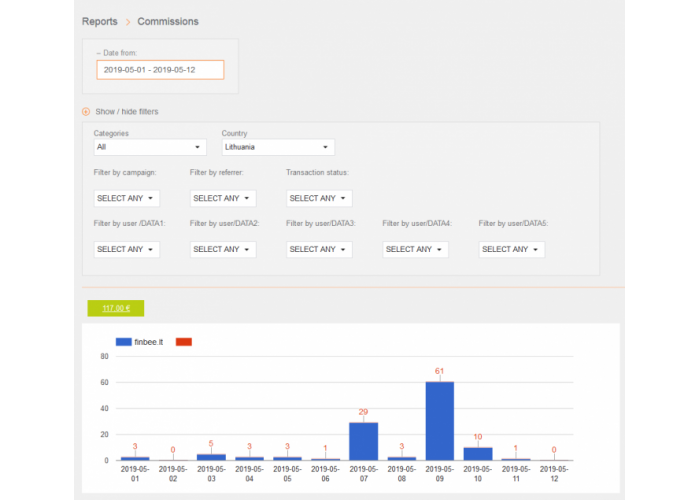Click the 2019-05-10 bar with value 10
This screenshot has width=700, height=500.
pos(478,454)
